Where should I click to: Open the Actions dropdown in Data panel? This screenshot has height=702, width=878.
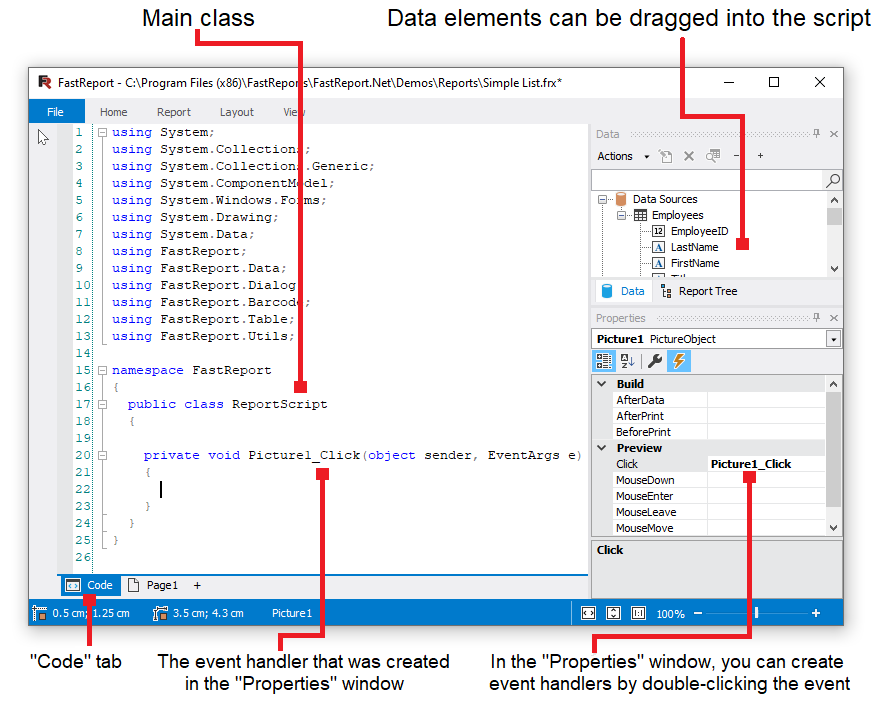point(623,156)
